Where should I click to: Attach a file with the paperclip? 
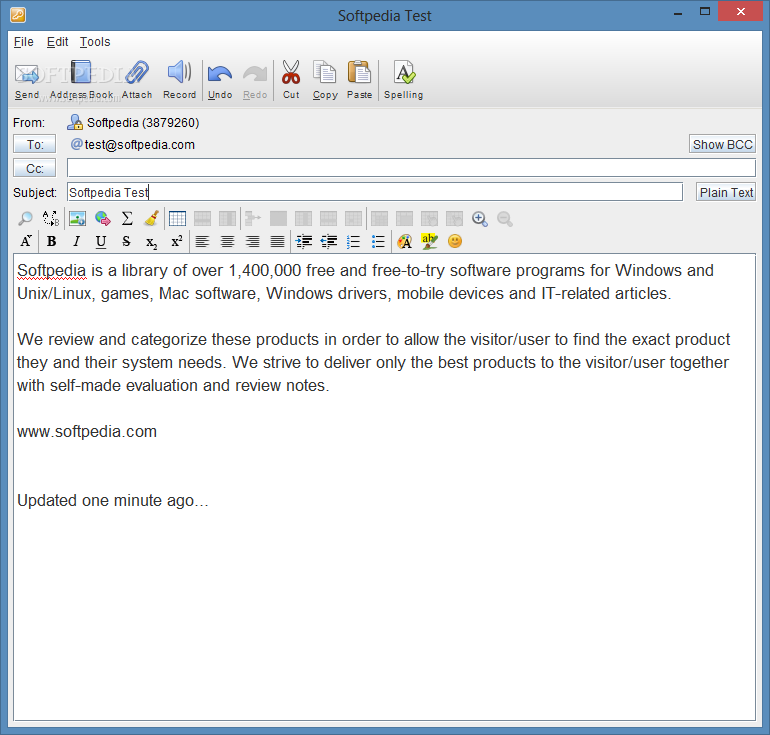pos(137,80)
